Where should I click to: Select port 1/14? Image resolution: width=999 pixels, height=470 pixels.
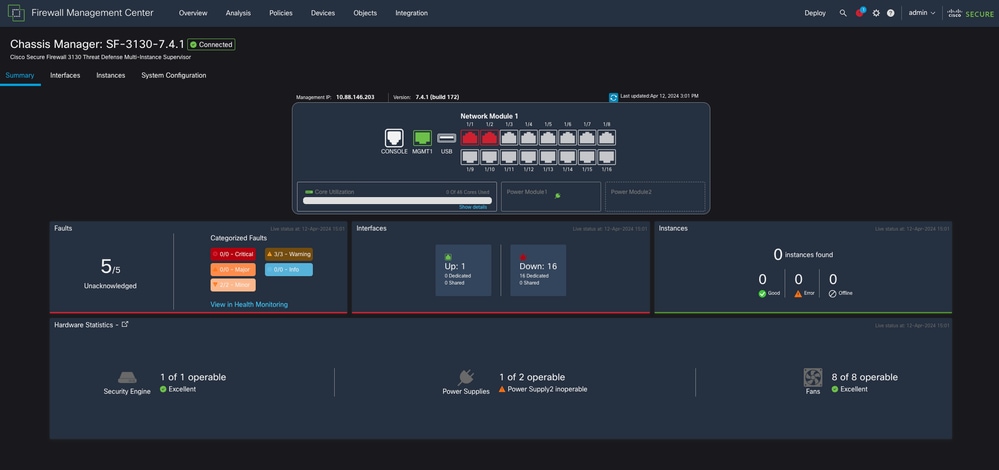[x=568, y=157]
